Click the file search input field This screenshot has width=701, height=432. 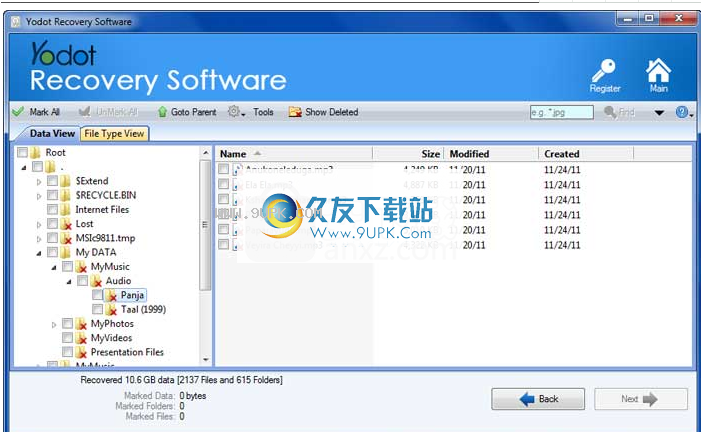[562, 112]
